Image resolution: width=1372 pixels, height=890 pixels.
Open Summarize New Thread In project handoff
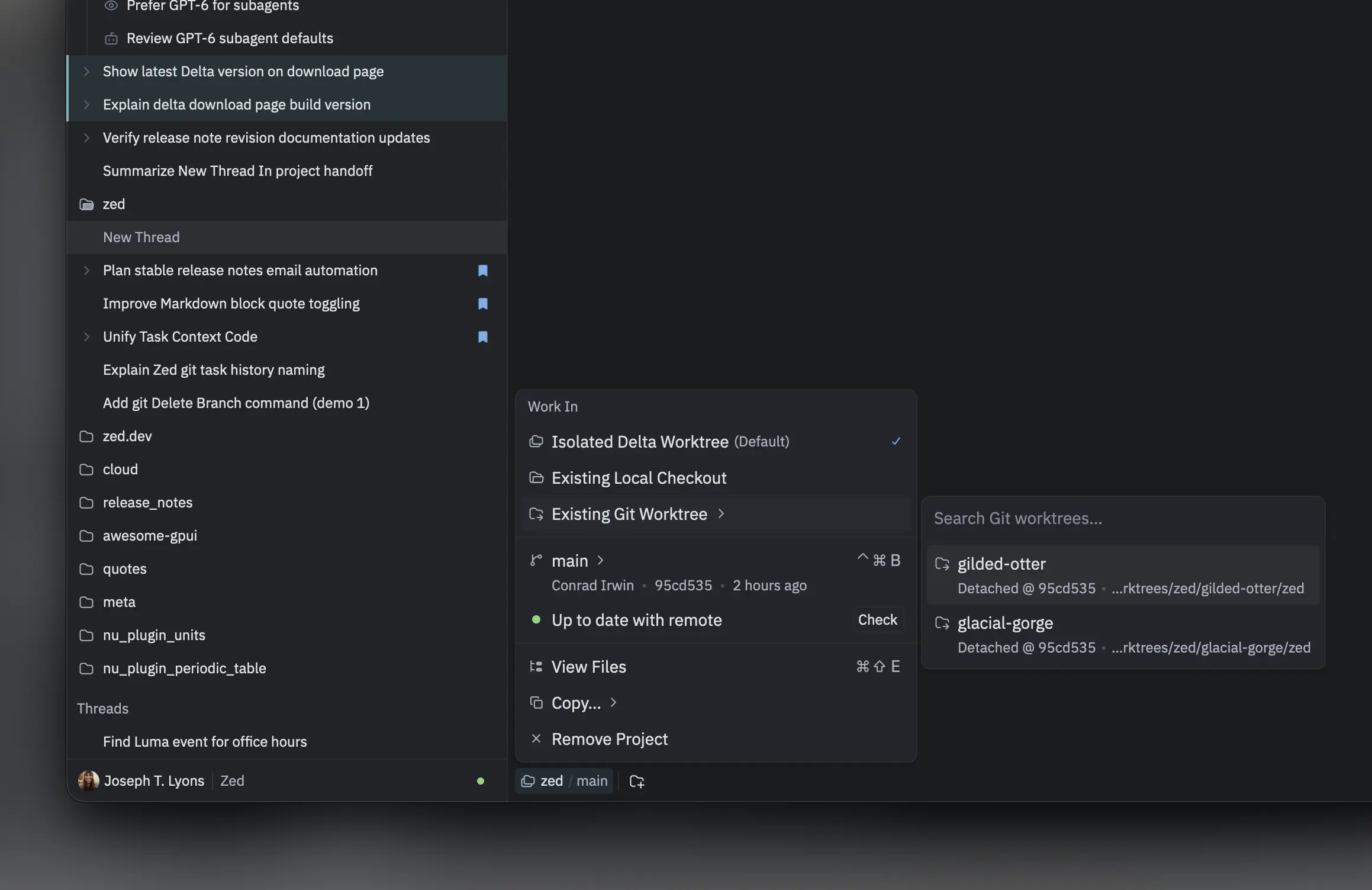click(287, 171)
